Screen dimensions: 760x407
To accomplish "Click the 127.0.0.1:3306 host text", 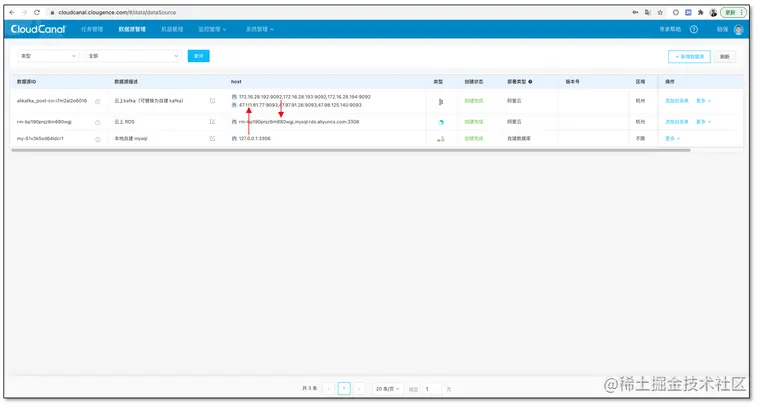I will click(254, 139).
